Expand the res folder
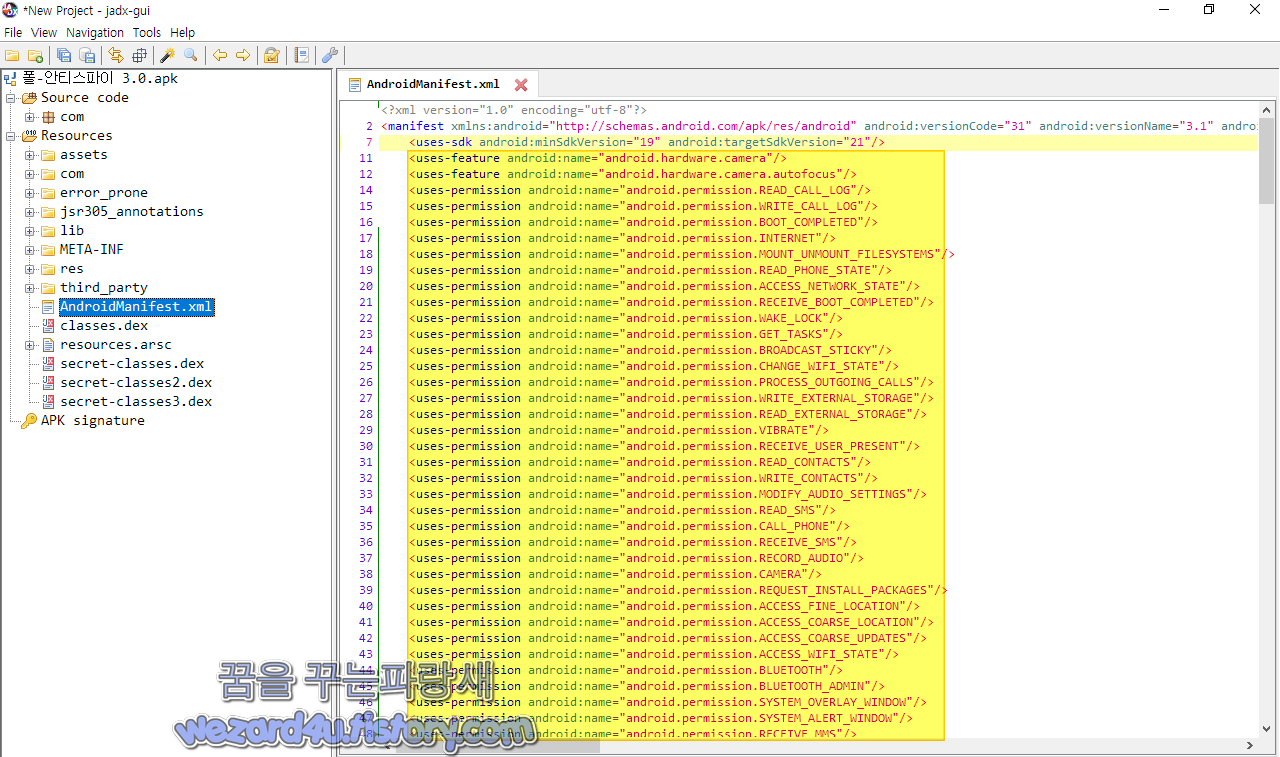1280x757 pixels. click(31, 269)
